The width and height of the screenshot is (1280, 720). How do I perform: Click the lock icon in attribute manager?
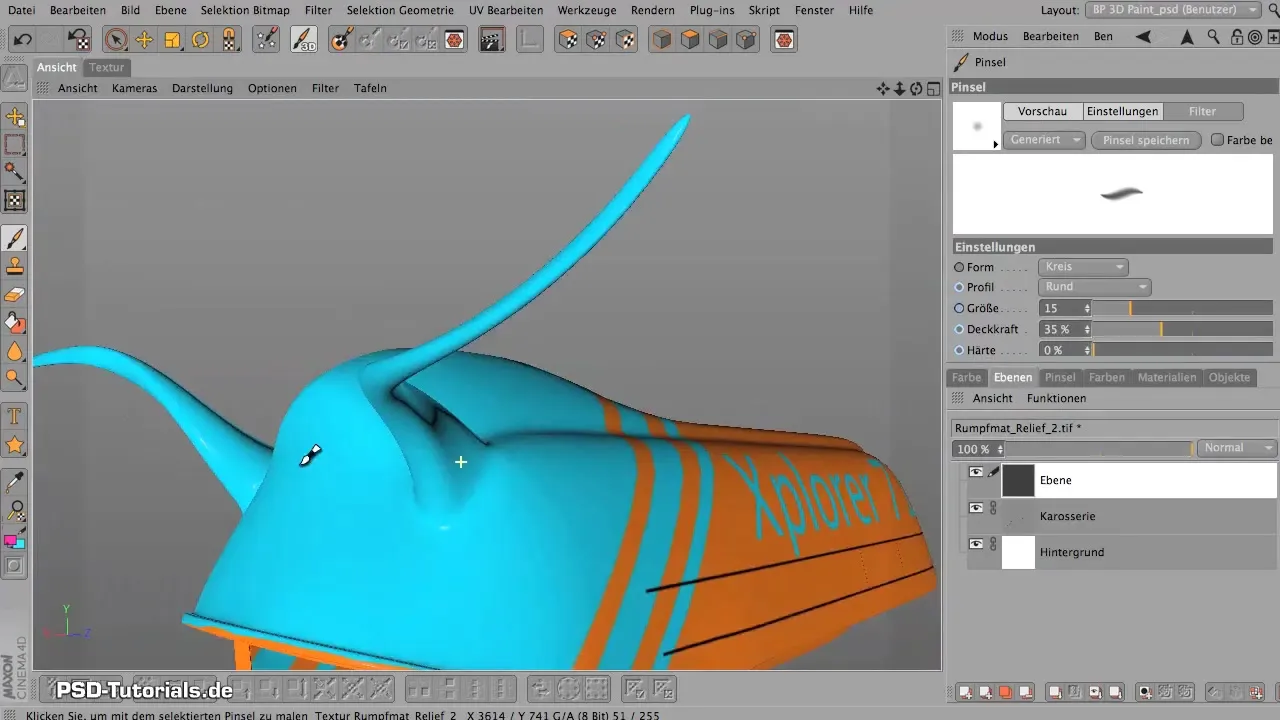(1237, 37)
